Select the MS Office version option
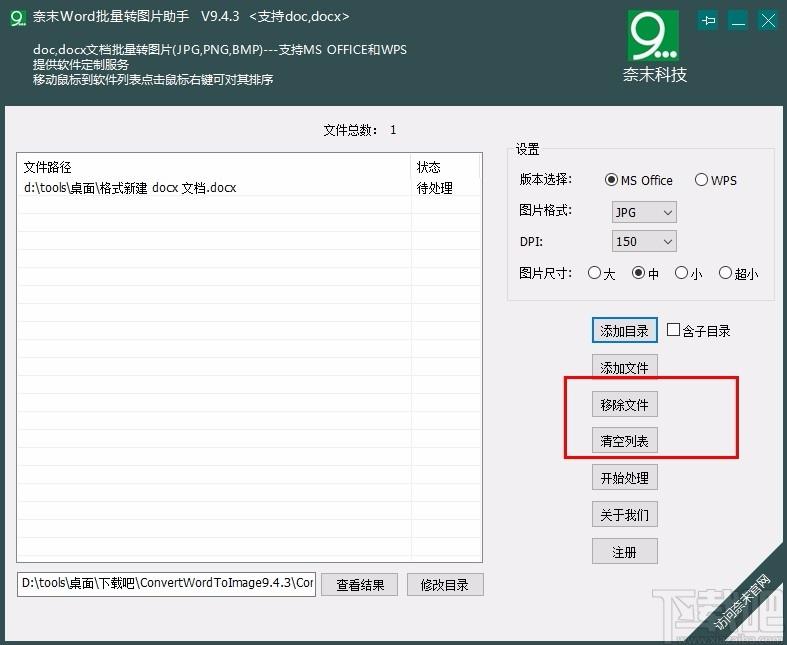The image size is (787, 645). point(612,180)
